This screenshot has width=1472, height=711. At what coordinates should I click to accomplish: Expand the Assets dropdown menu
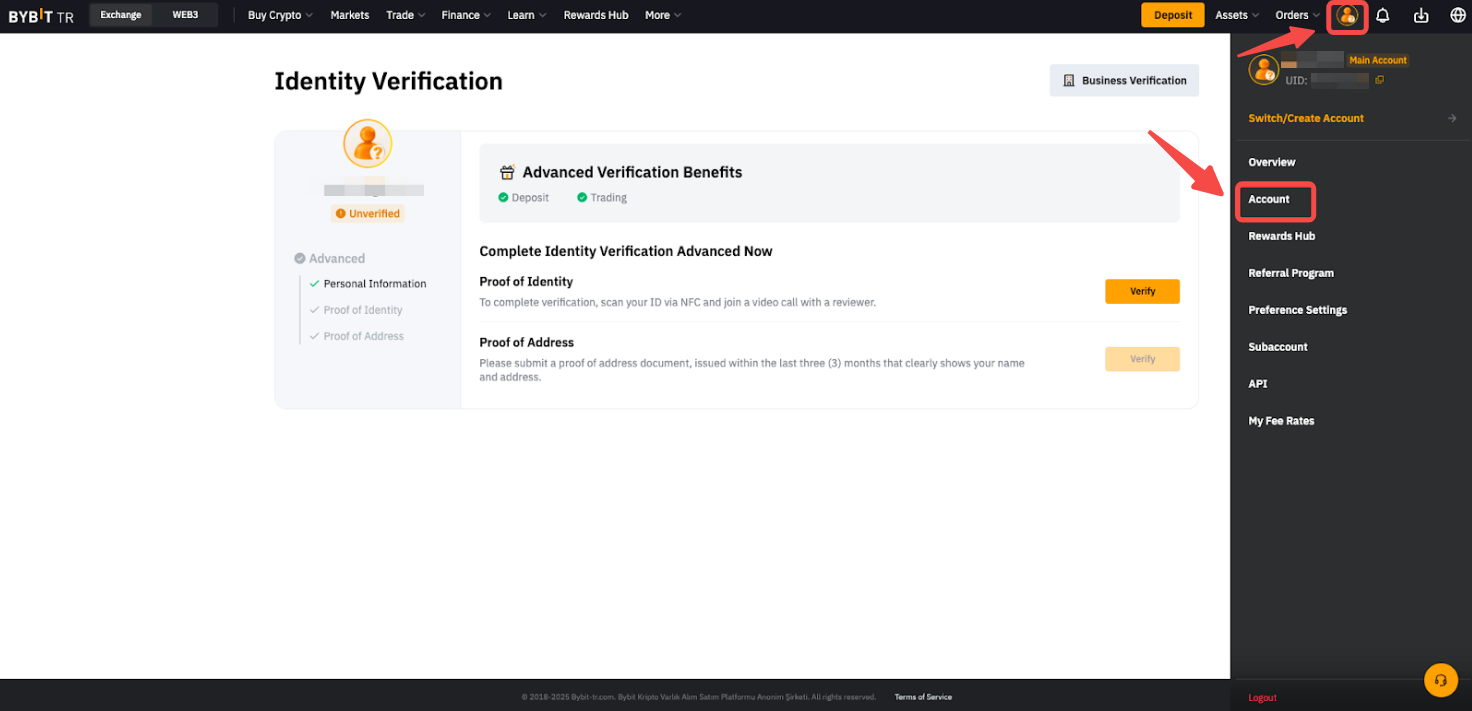coord(1237,15)
